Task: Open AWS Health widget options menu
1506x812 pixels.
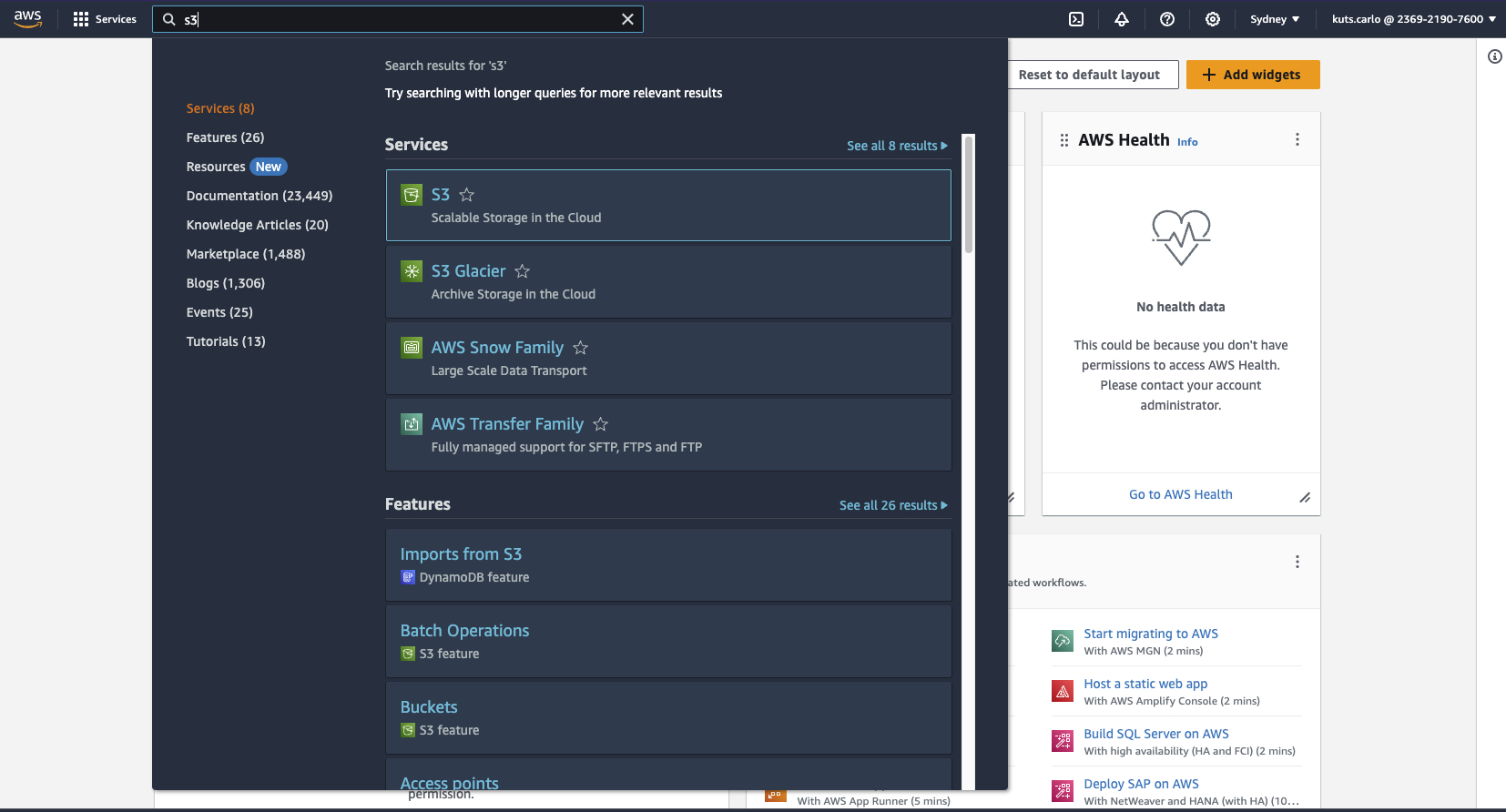Action: (1297, 139)
